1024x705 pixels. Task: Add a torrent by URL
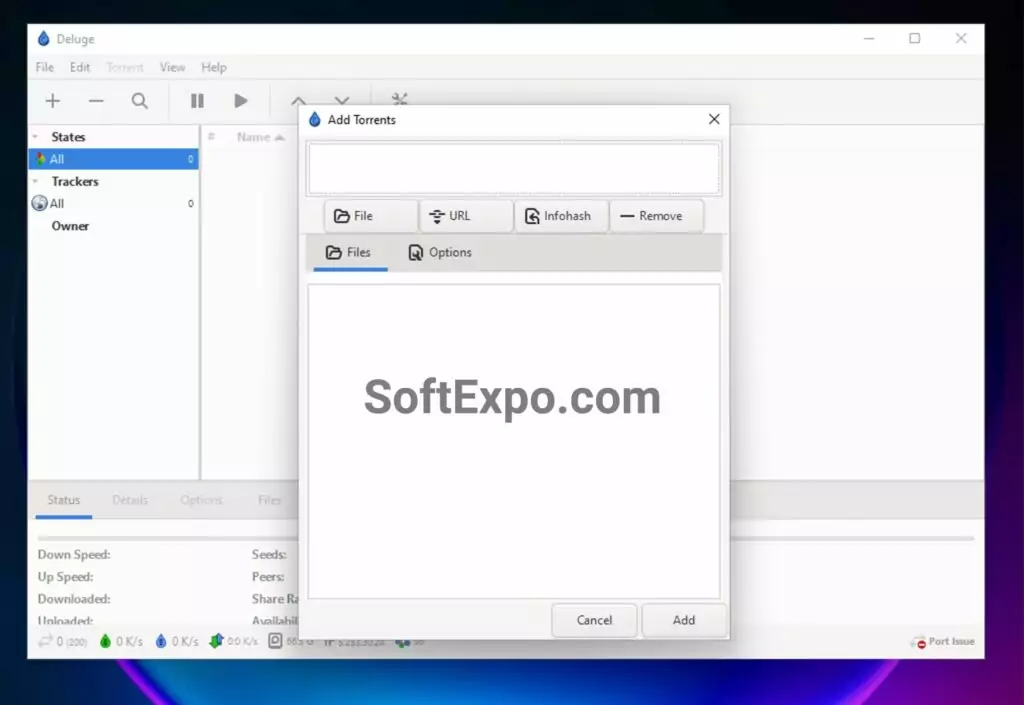(465, 215)
